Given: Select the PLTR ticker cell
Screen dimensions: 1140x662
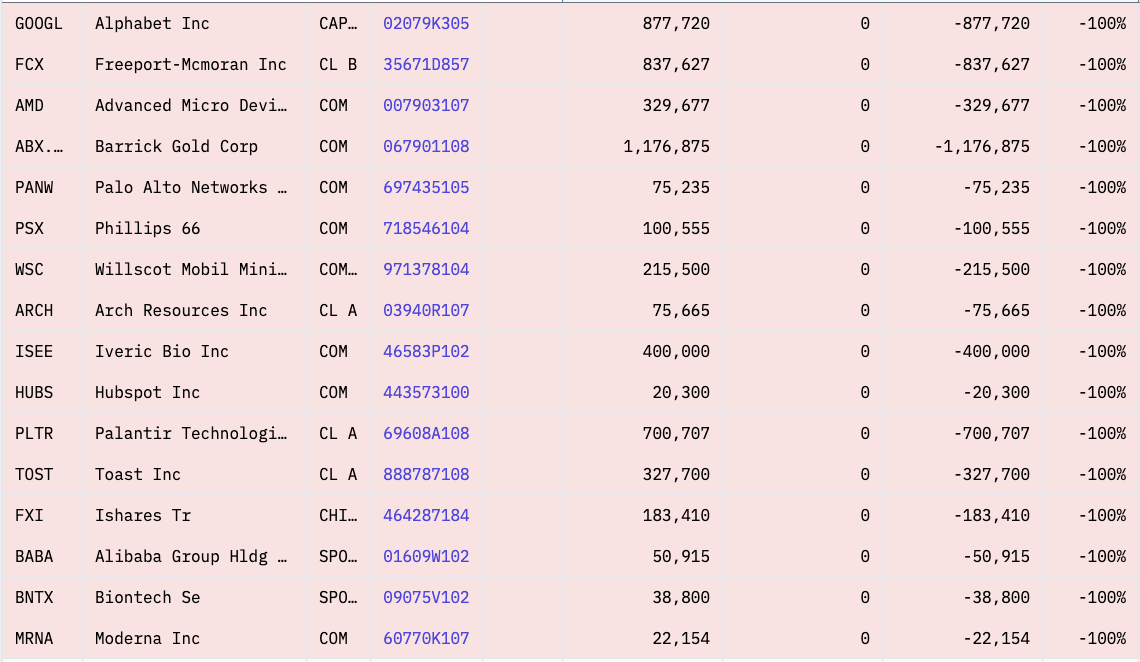Looking at the screenshot, I should point(34,433).
